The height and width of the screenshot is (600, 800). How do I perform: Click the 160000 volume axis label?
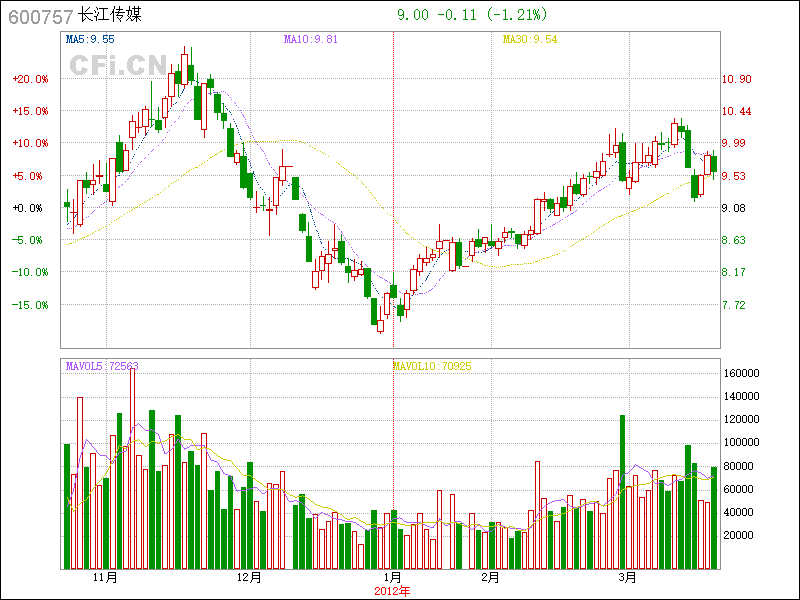tap(743, 373)
